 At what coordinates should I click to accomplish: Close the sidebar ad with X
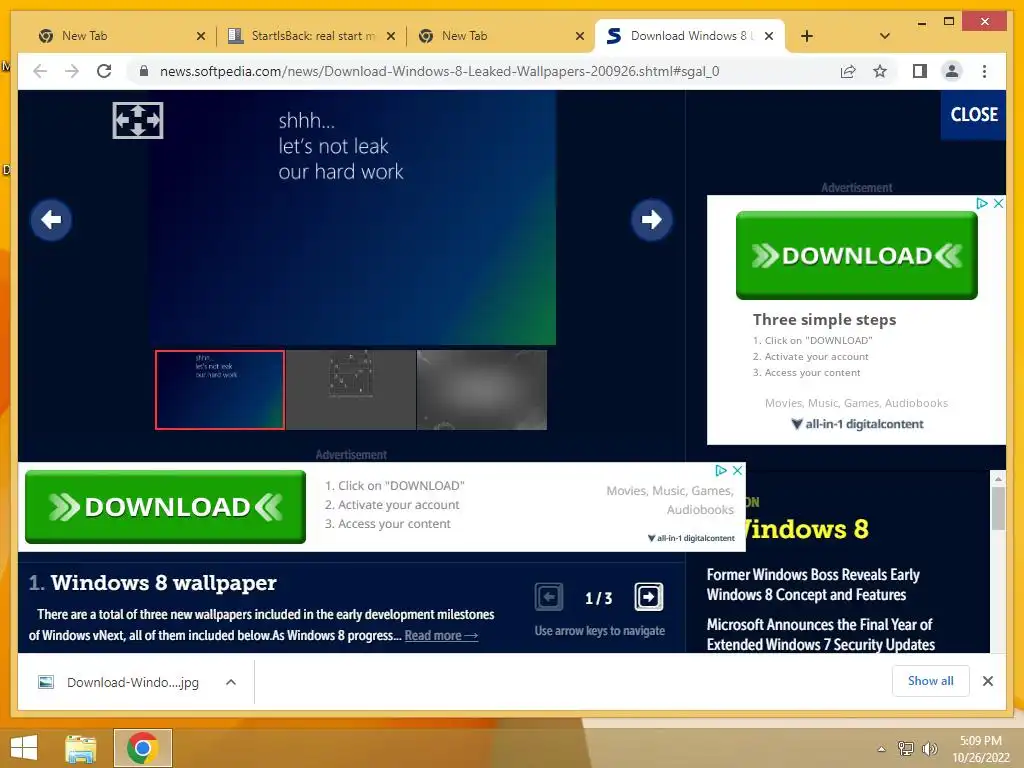click(x=999, y=203)
